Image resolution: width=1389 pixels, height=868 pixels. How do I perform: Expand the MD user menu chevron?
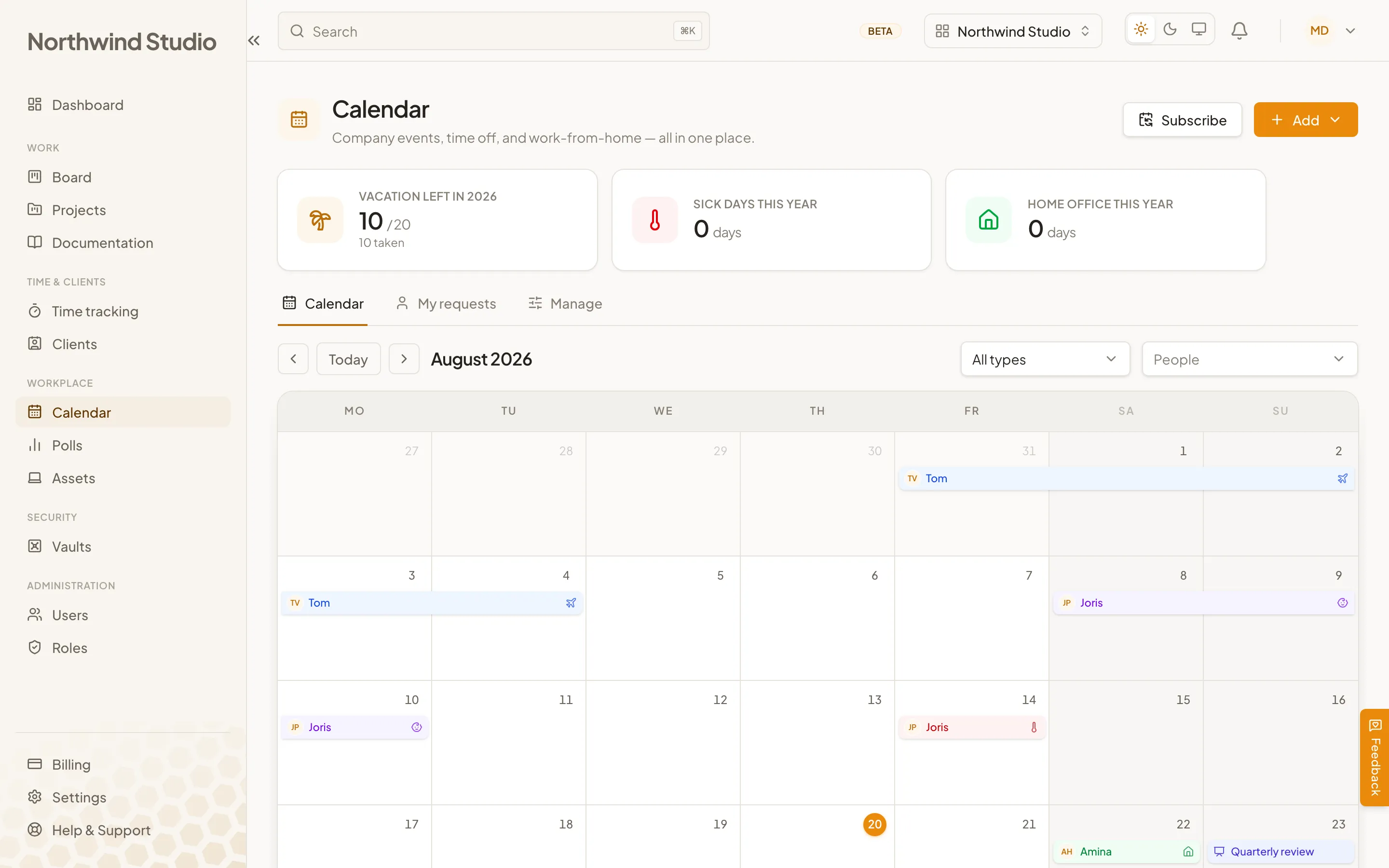click(1350, 31)
